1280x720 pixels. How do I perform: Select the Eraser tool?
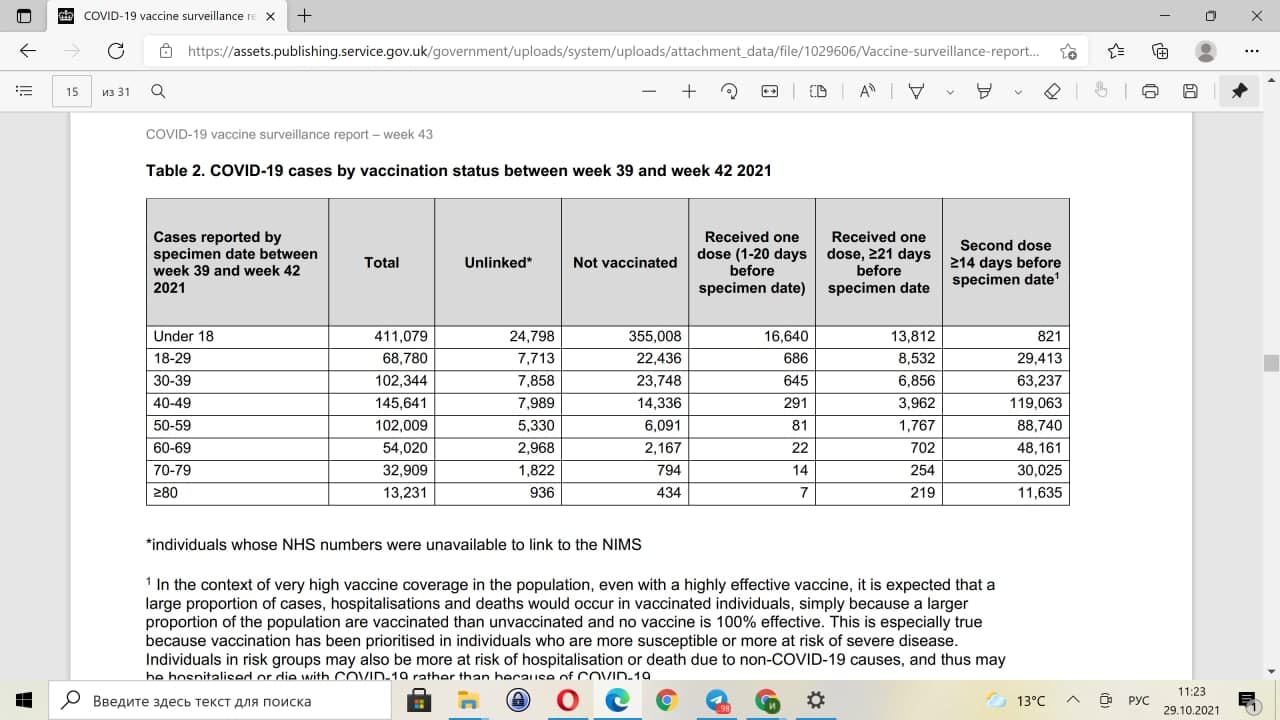coord(1051,91)
